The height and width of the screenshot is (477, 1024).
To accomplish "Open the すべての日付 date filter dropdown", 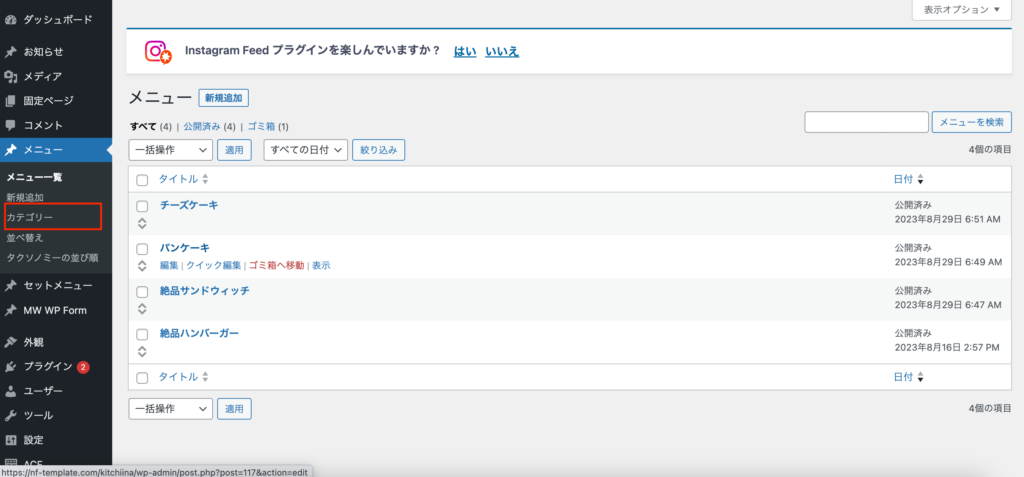I will (305, 150).
